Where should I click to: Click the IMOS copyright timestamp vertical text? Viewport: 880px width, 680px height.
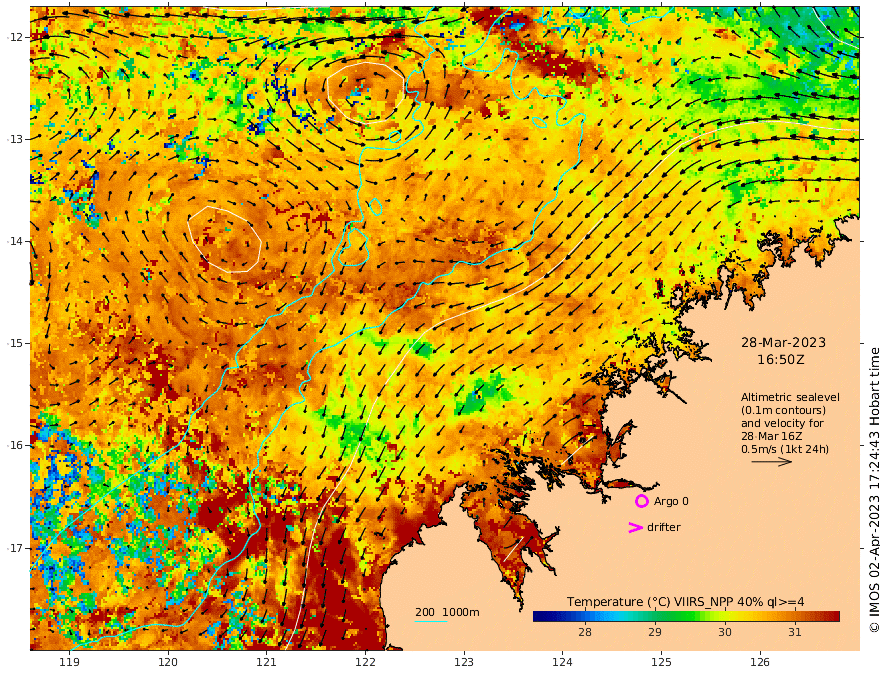click(x=874, y=490)
